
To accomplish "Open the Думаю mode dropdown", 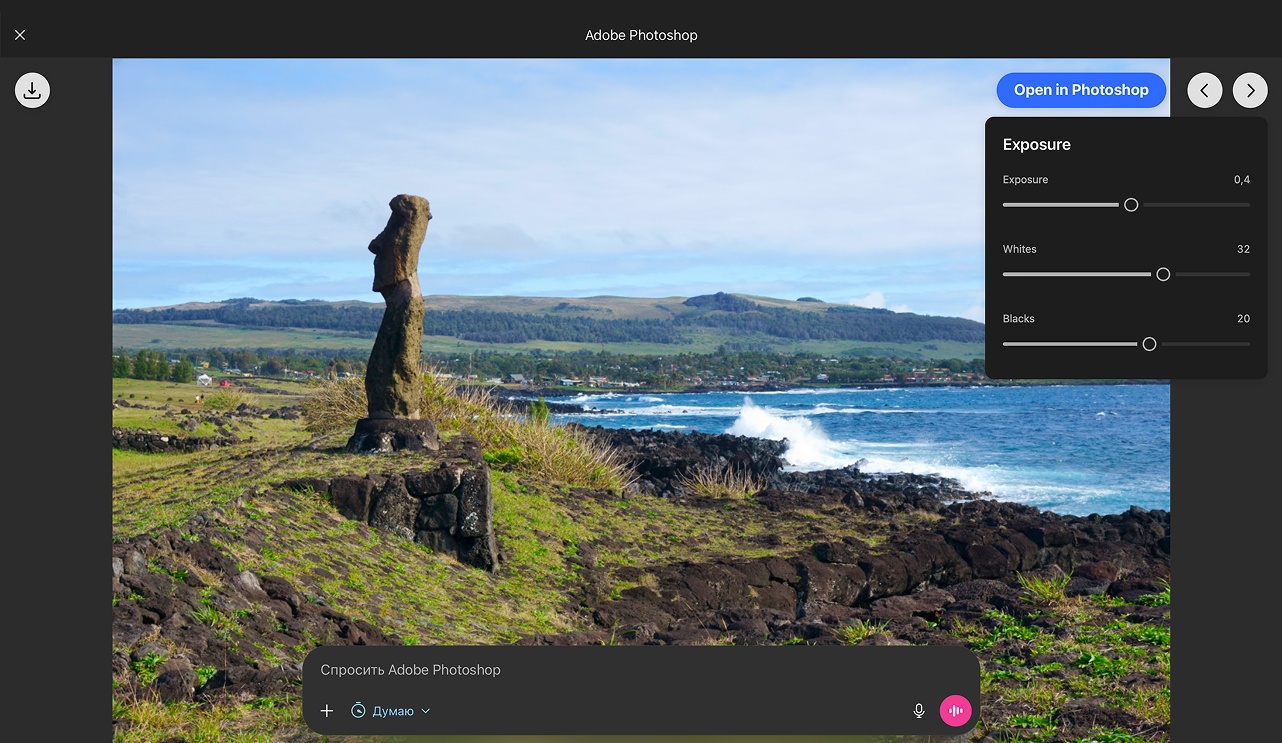I will [x=391, y=711].
